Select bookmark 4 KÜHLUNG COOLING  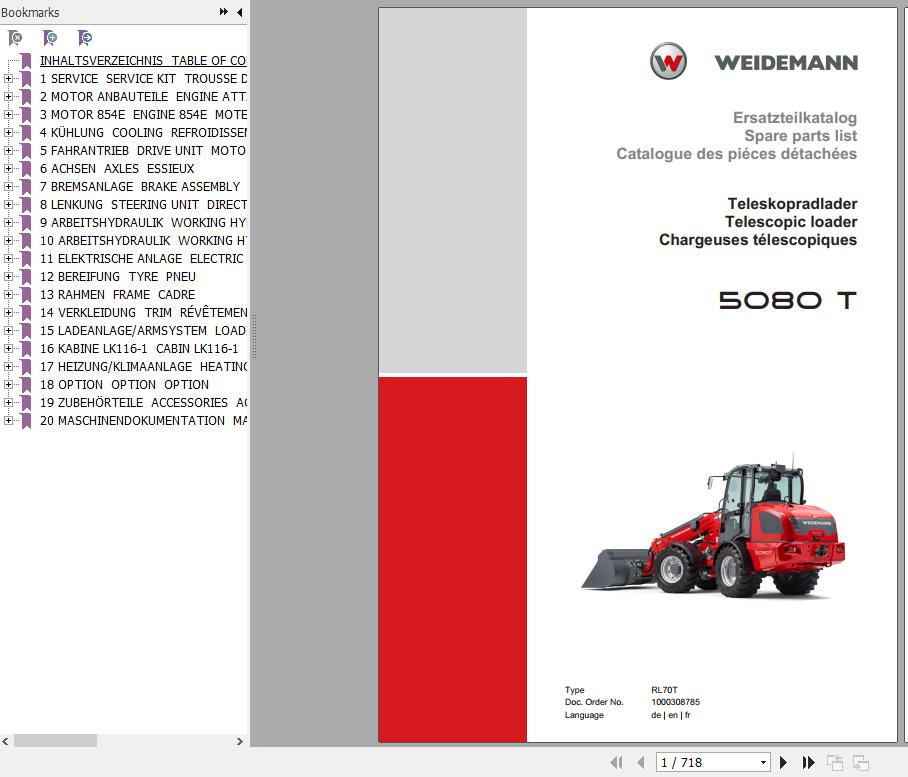tap(143, 133)
